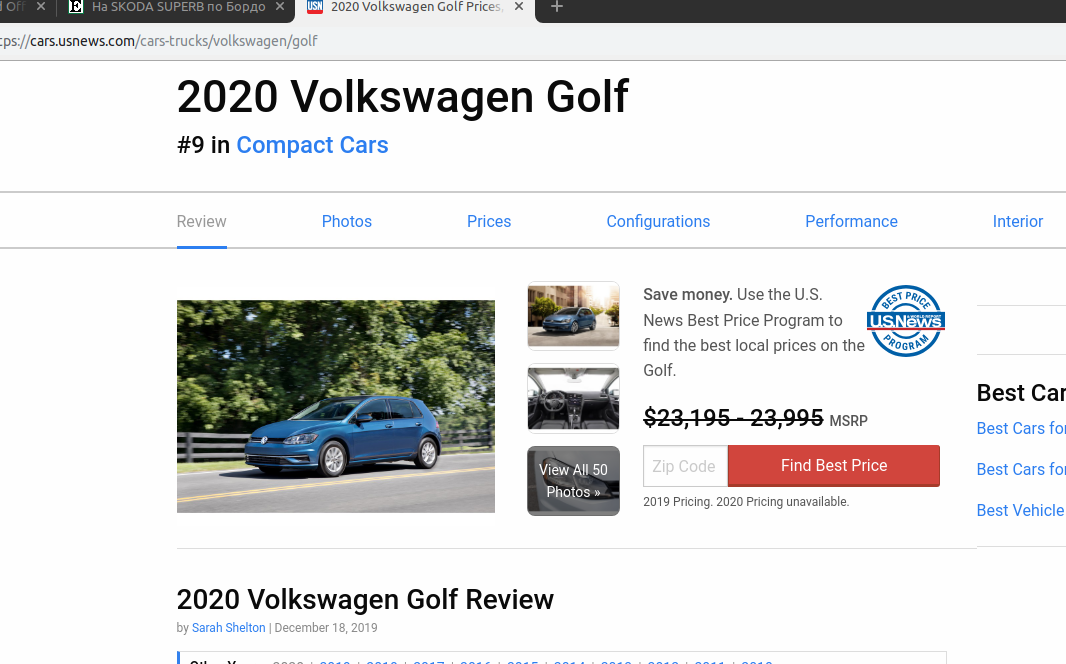1066x664 pixels.
Task: Select the Configurations tab
Action: [x=658, y=222]
